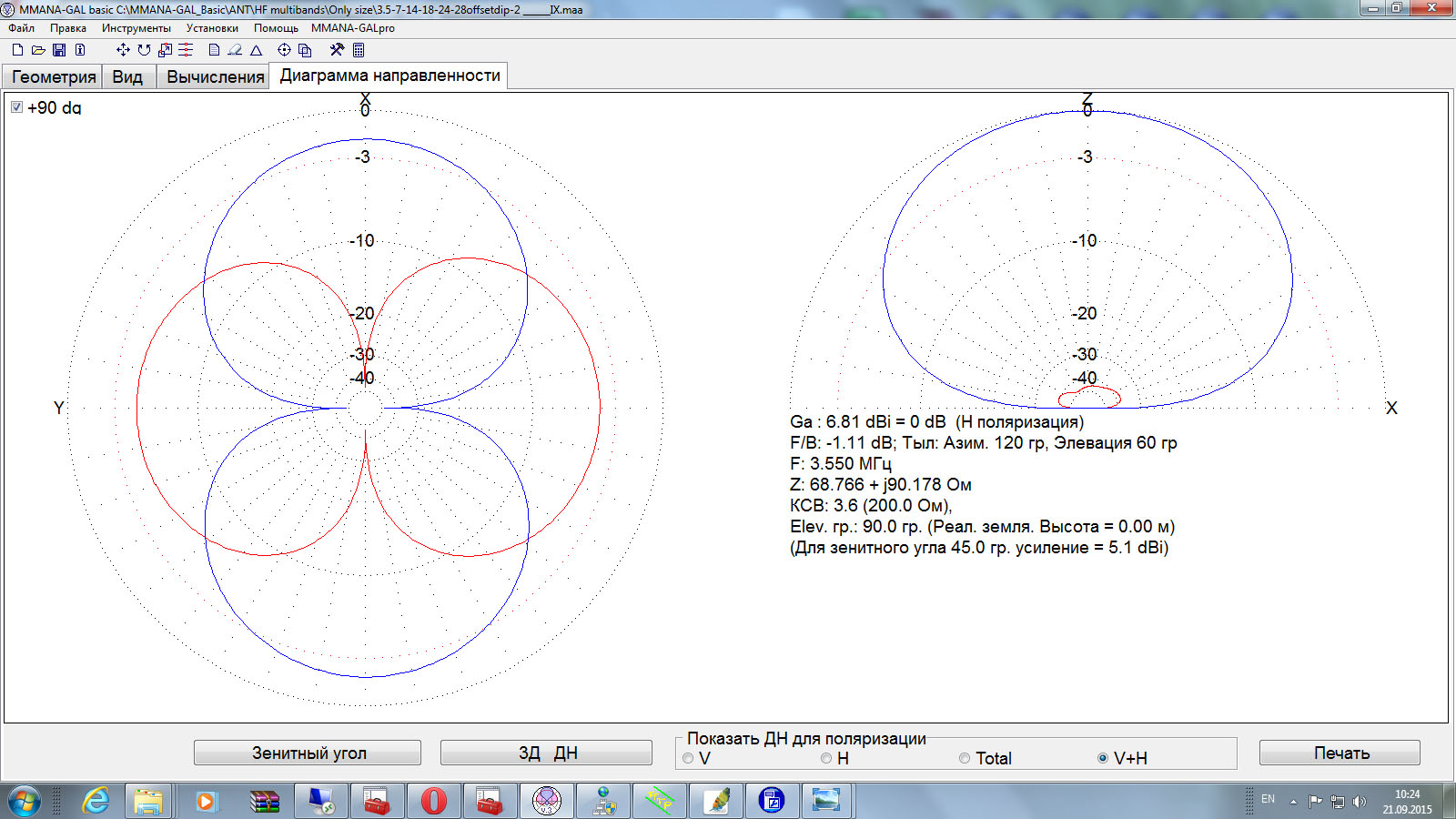Open Opera browser from the taskbar

coord(434,801)
